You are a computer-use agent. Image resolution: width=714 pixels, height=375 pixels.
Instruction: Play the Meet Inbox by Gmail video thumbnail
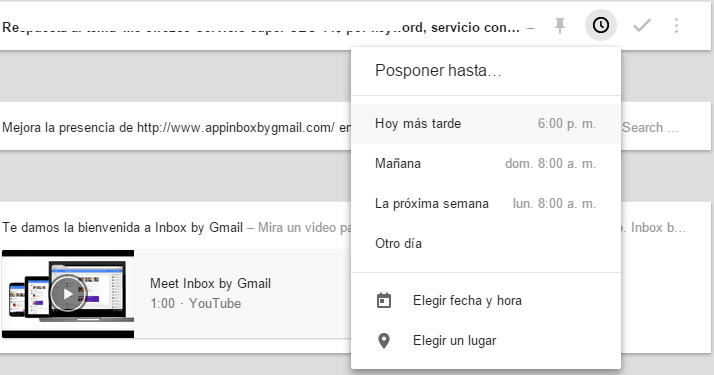point(68,294)
